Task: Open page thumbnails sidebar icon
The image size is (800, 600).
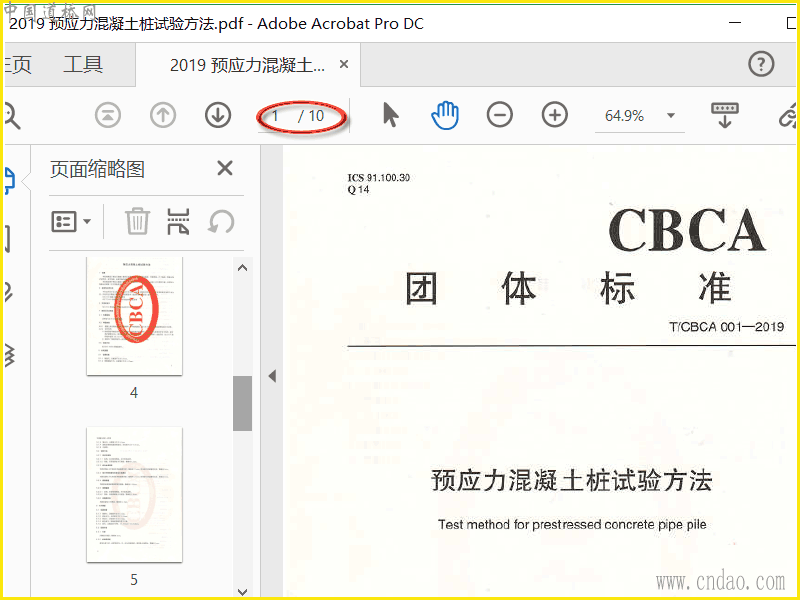Action: [x=10, y=181]
